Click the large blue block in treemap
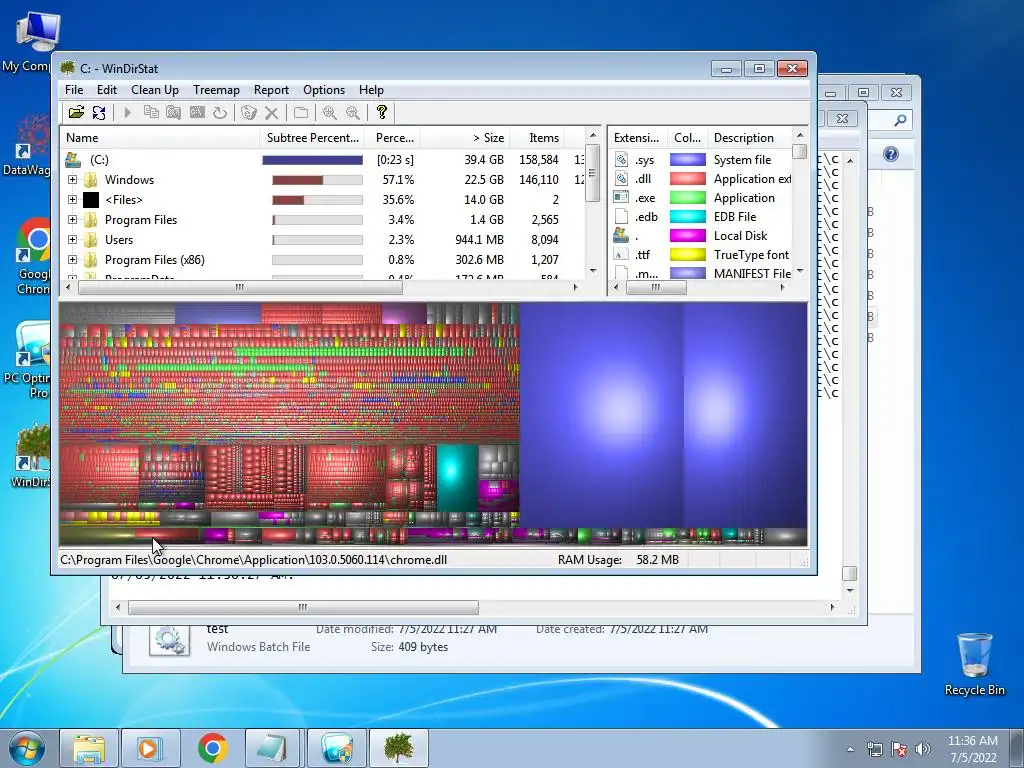This screenshot has height=768, width=1024. click(601, 414)
